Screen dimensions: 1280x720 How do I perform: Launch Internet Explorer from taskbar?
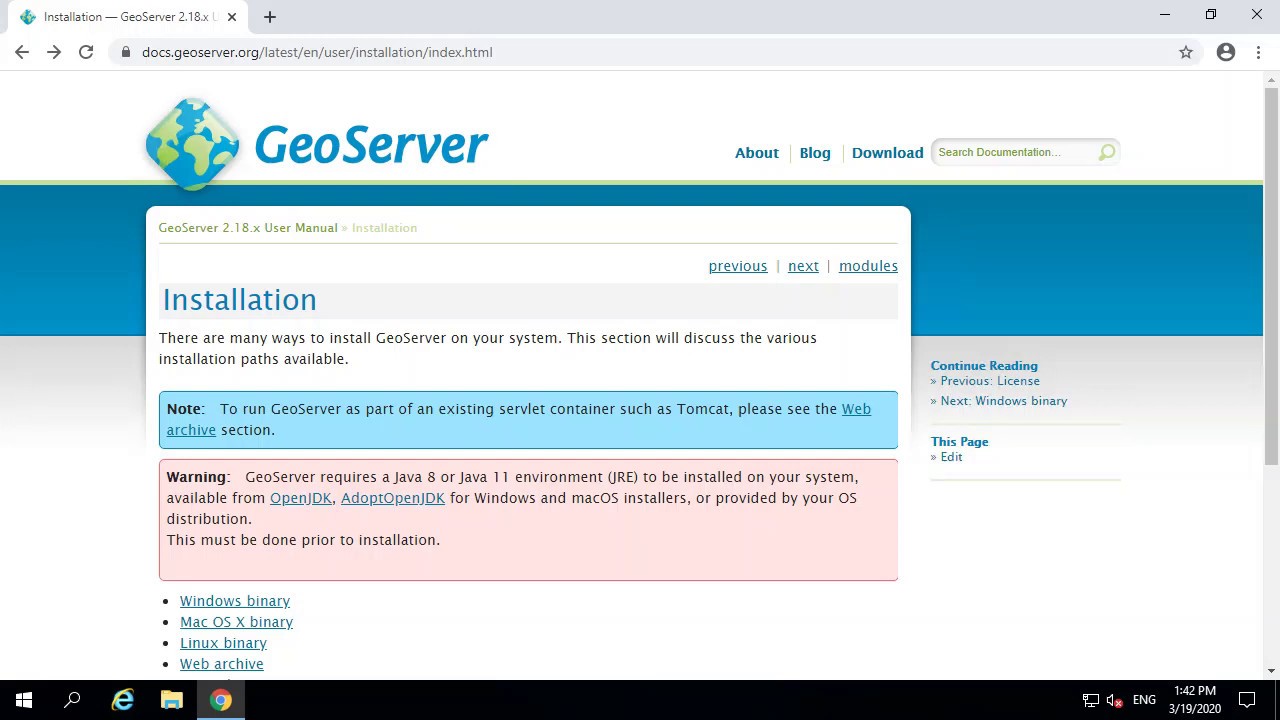[x=123, y=700]
